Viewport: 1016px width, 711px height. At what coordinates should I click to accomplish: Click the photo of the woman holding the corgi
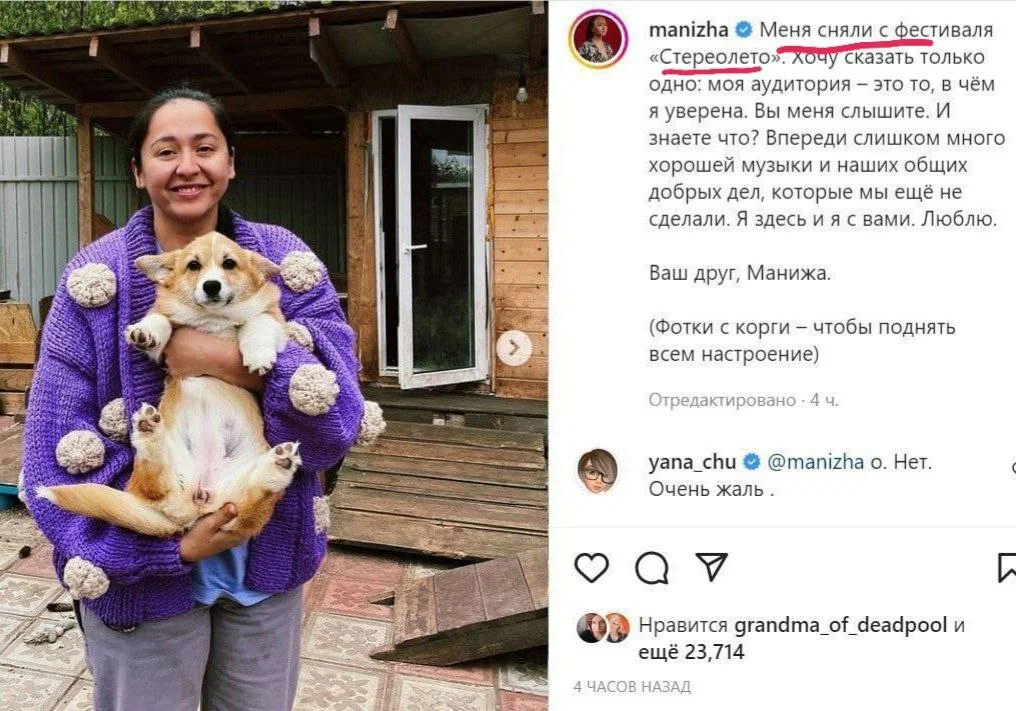[x=274, y=355]
